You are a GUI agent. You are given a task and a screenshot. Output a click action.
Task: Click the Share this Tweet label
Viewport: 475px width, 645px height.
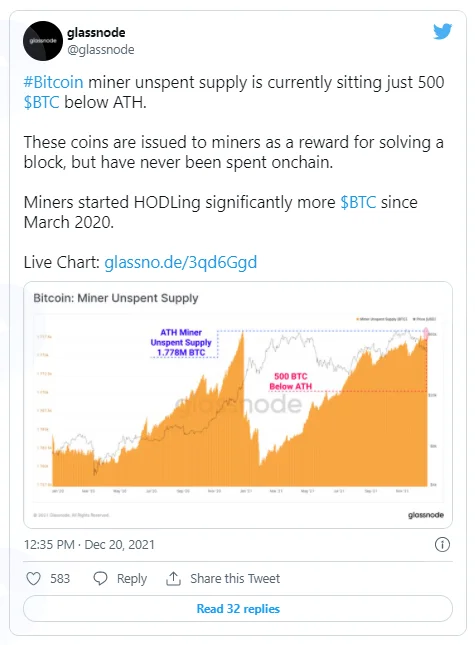pos(235,578)
